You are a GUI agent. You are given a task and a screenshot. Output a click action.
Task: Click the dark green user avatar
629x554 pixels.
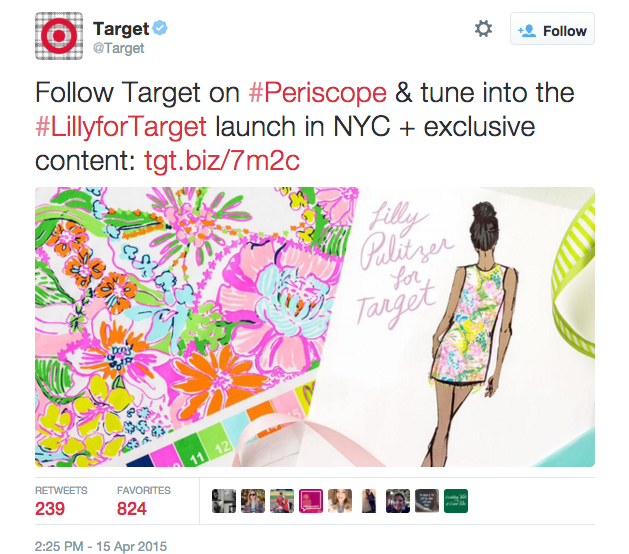[456, 501]
